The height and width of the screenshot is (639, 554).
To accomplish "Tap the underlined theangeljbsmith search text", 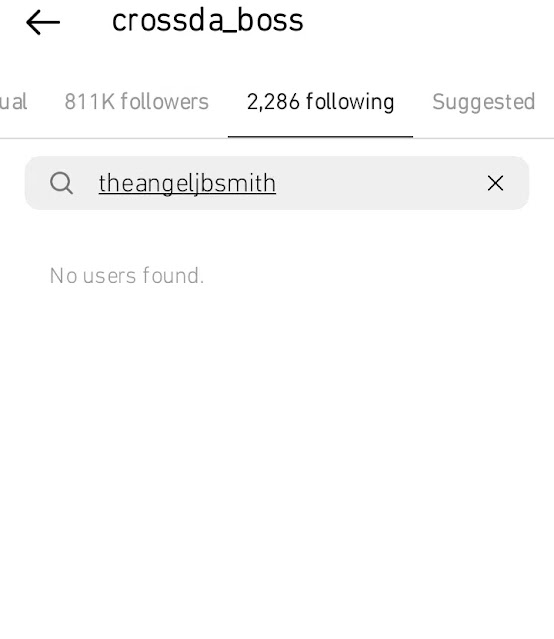I will [x=187, y=183].
